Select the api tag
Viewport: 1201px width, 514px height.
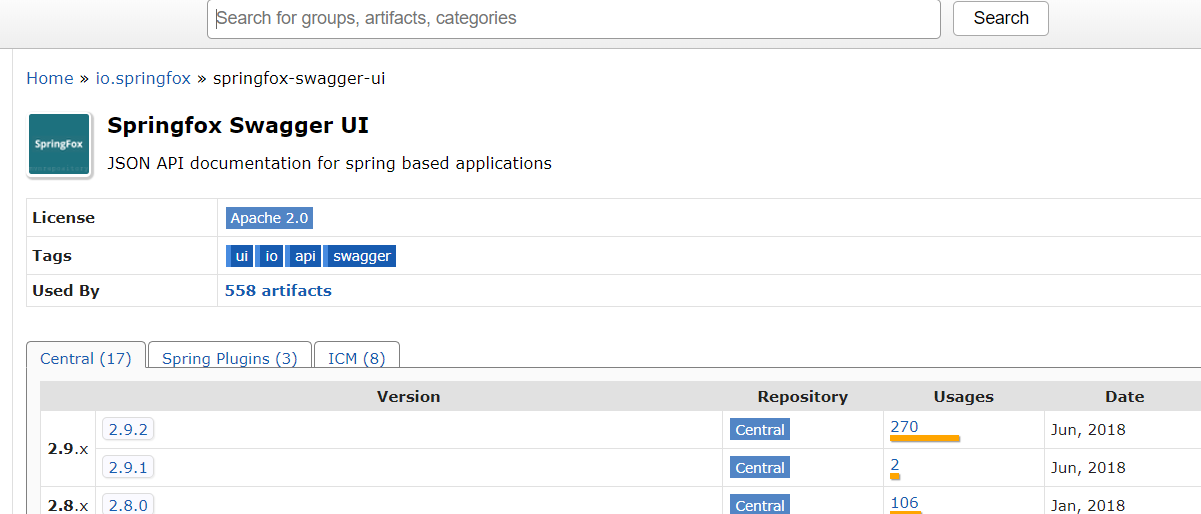coord(305,256)
